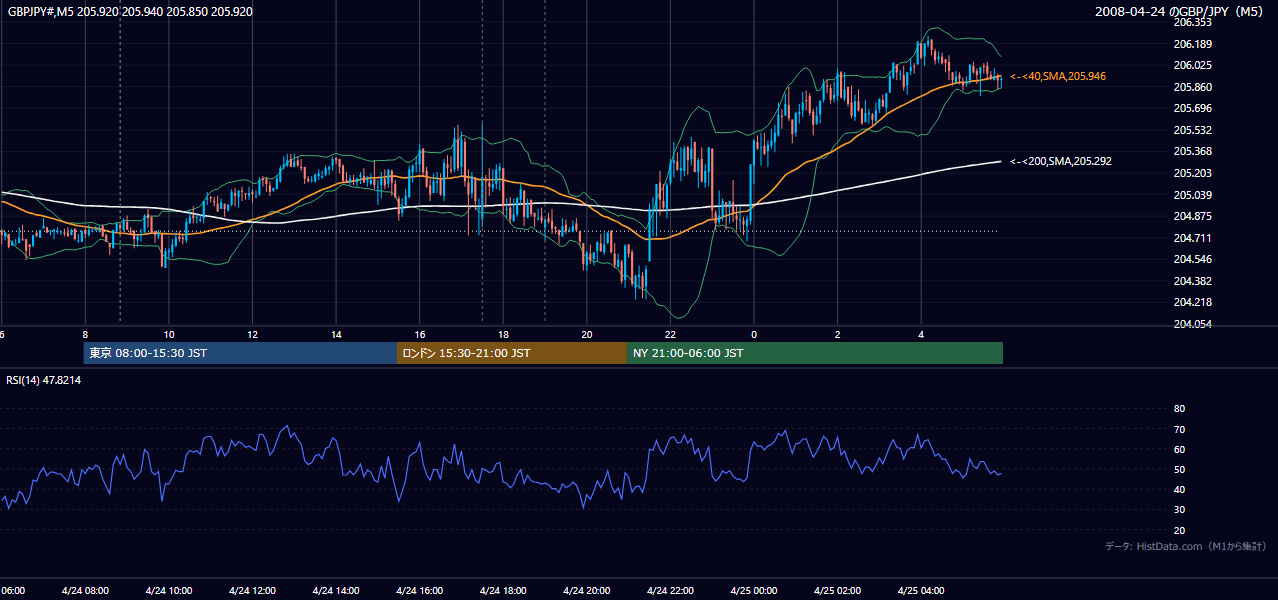Click the 4/24 14:00 date axis label
Screen dimensions: 1278x600
pyautogui.click(x=336, y=591)
